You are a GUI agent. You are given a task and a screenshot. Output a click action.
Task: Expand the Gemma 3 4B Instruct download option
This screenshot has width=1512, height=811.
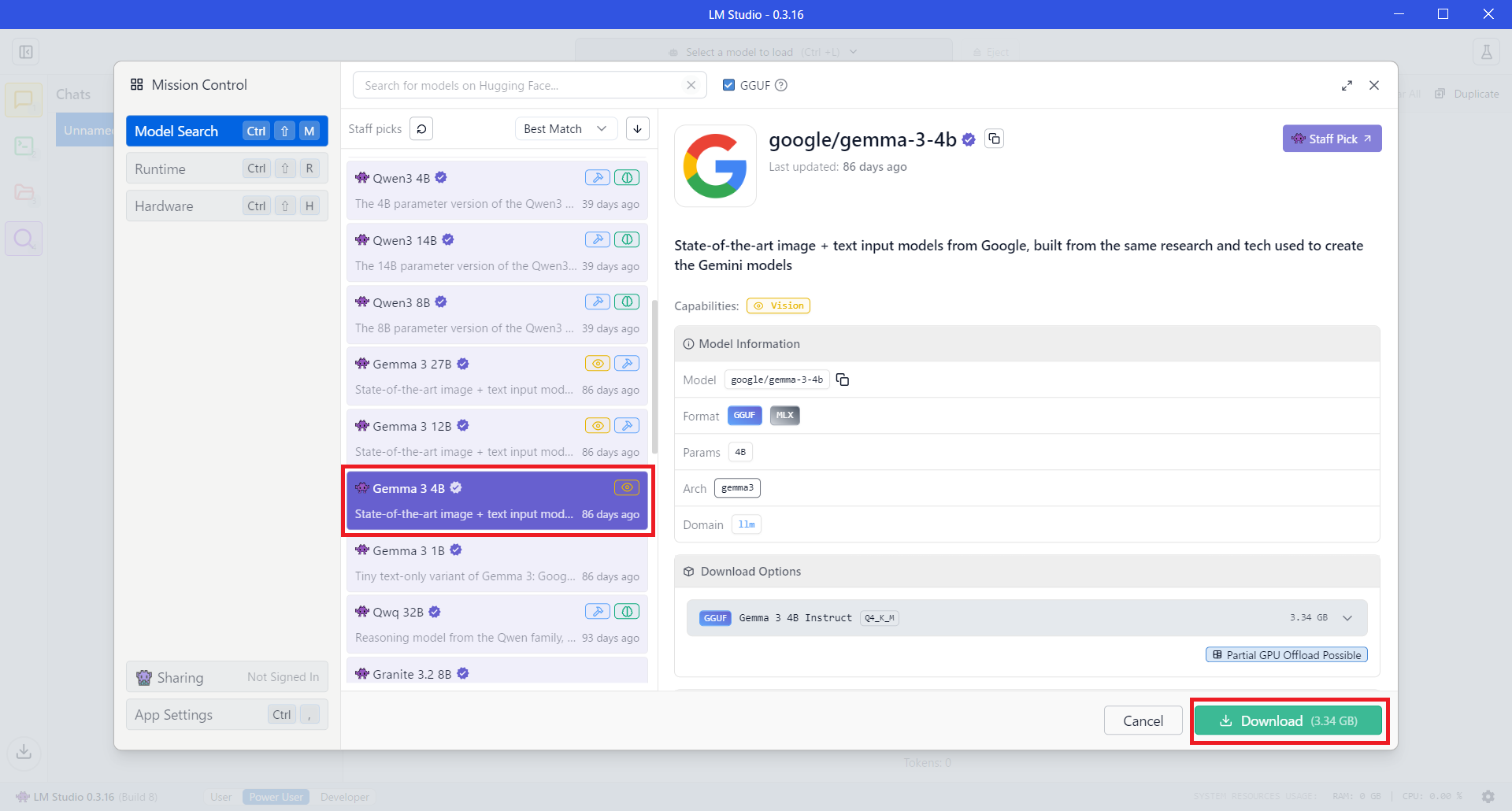(x=1027, y=618)
